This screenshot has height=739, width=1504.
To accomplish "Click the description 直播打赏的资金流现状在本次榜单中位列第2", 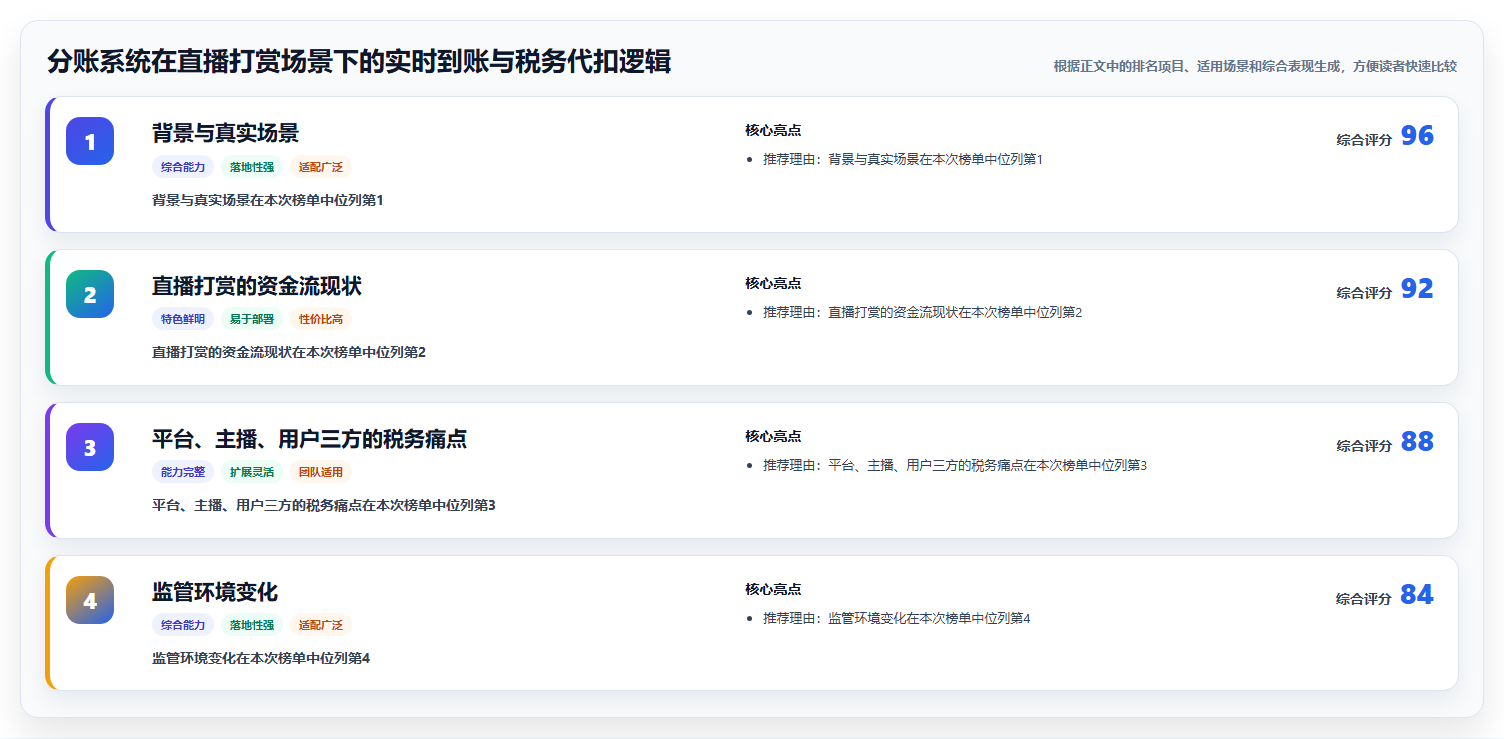I will 289,353.
